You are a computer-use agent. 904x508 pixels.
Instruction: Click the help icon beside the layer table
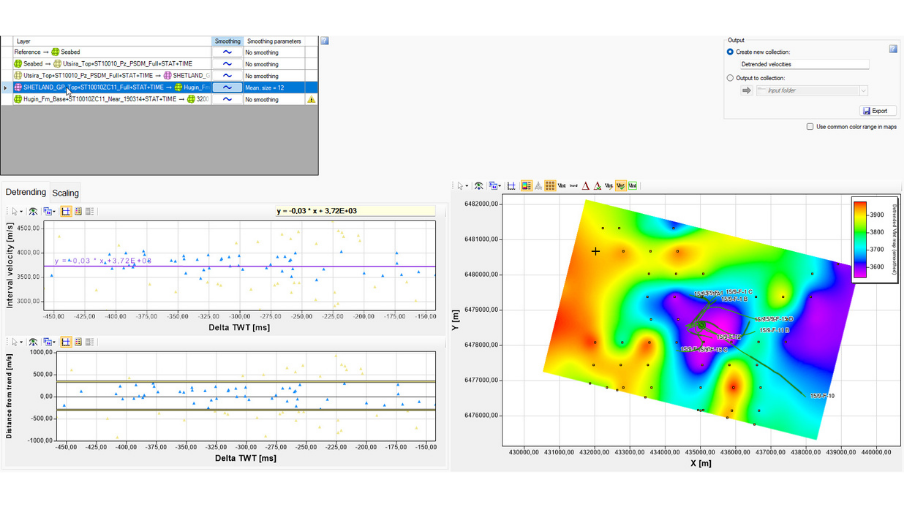tap(325, 41)
